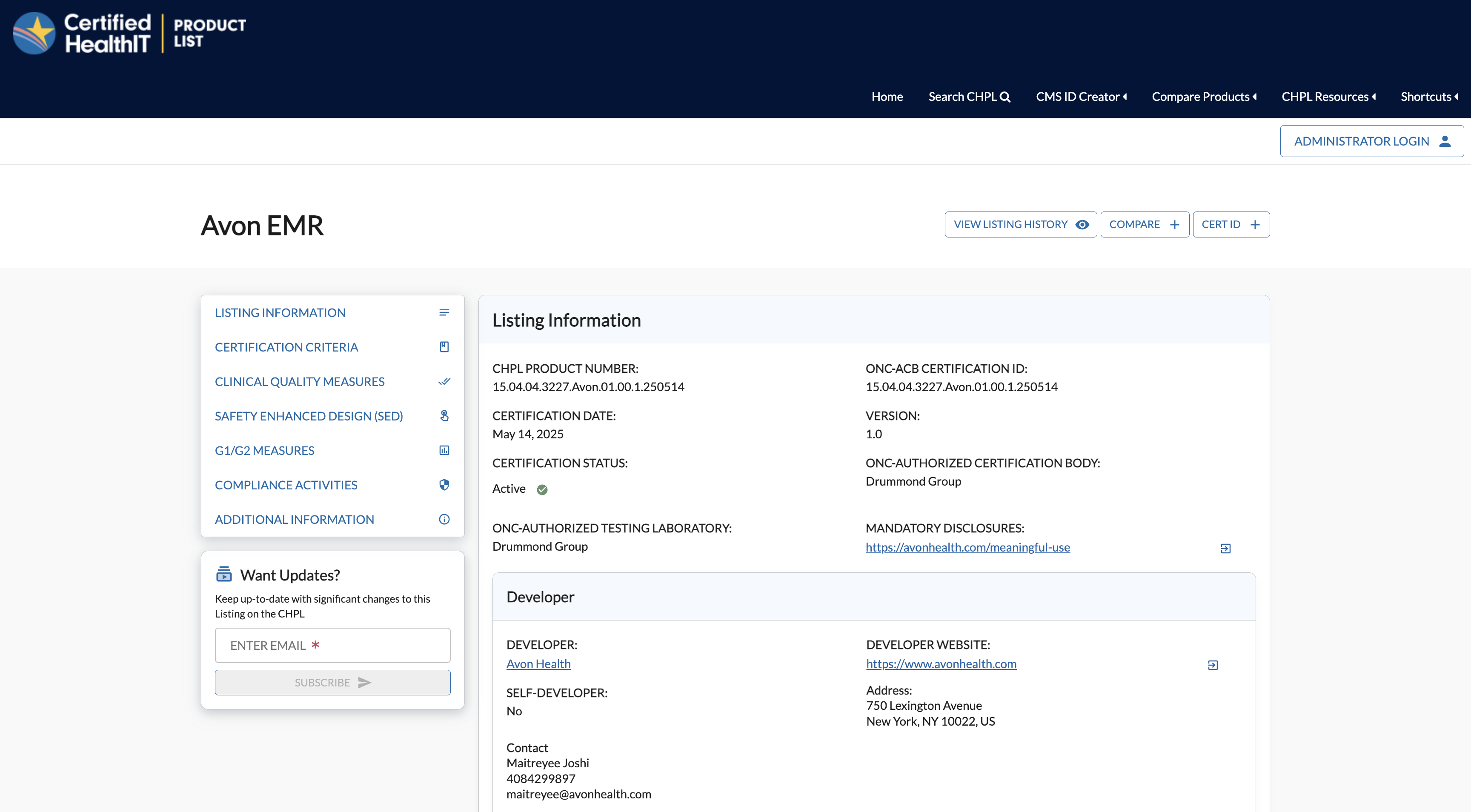Image resolution: width=1471 pixels, height=812 pixels.
Task: Expand the CMS ID Creator menu
Action: click(1081, 97)
